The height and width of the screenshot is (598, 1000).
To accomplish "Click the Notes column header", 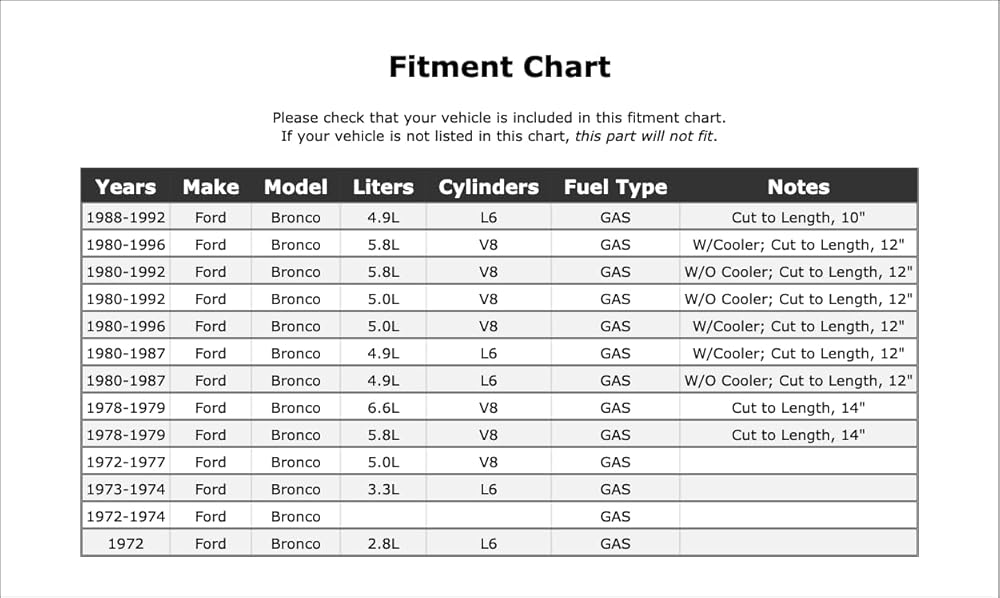I will pos(798,187).
